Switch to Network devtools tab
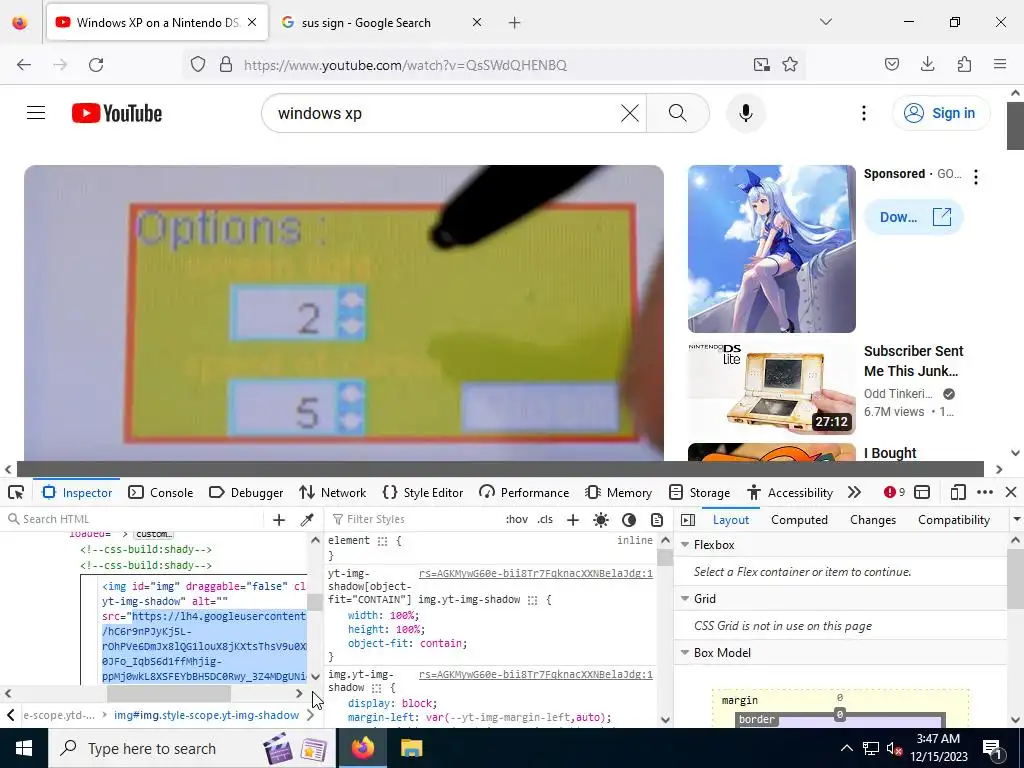The width and height of the screenshot is (1024, 768). [x=332, y=492]
